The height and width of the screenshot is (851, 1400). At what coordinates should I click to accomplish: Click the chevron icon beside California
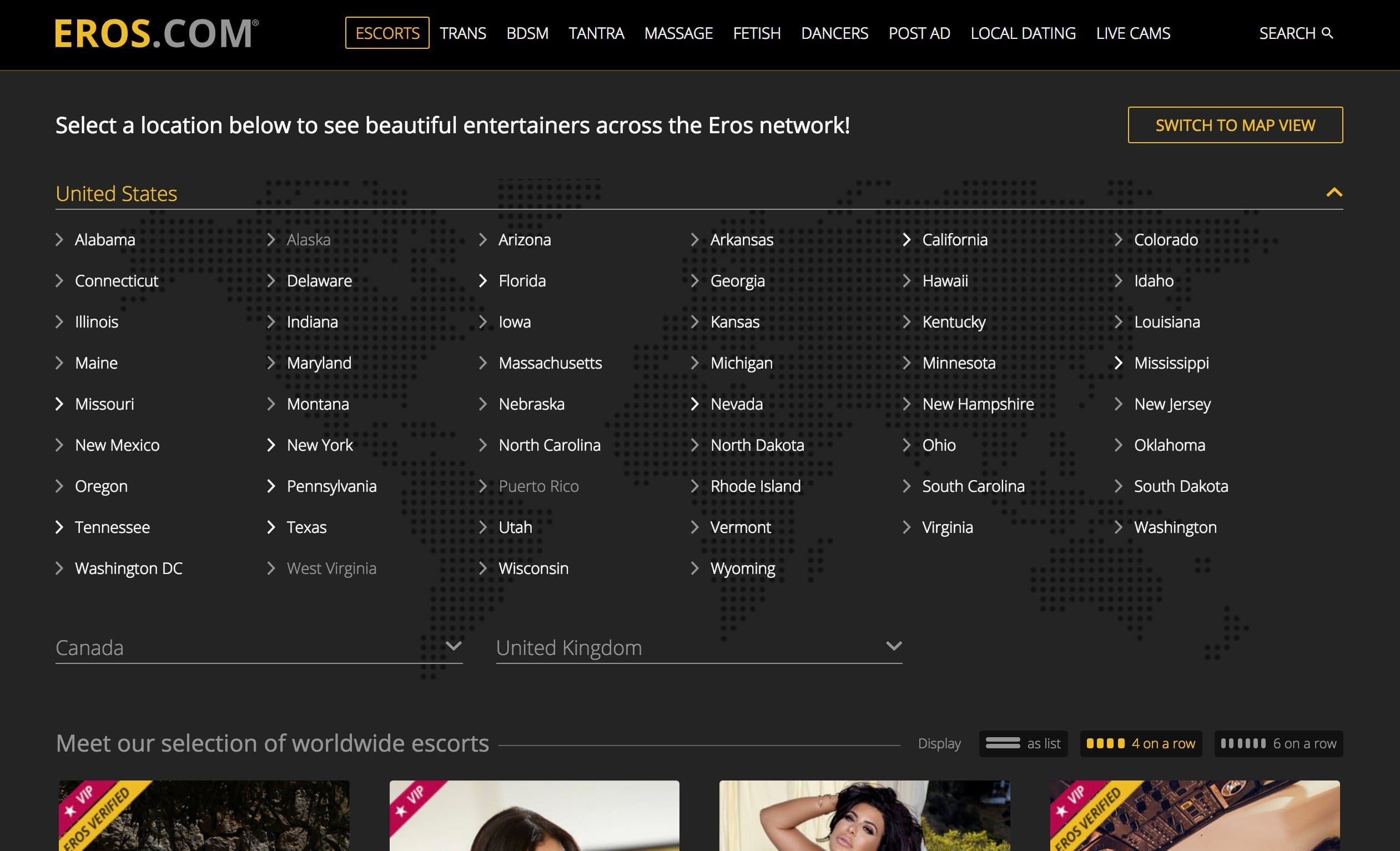[907, 240]
